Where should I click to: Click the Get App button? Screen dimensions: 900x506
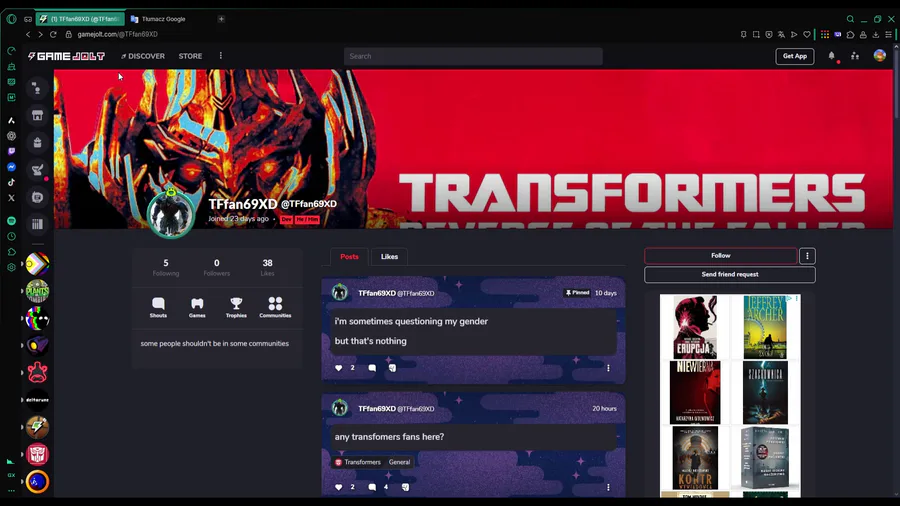[794, 56]
